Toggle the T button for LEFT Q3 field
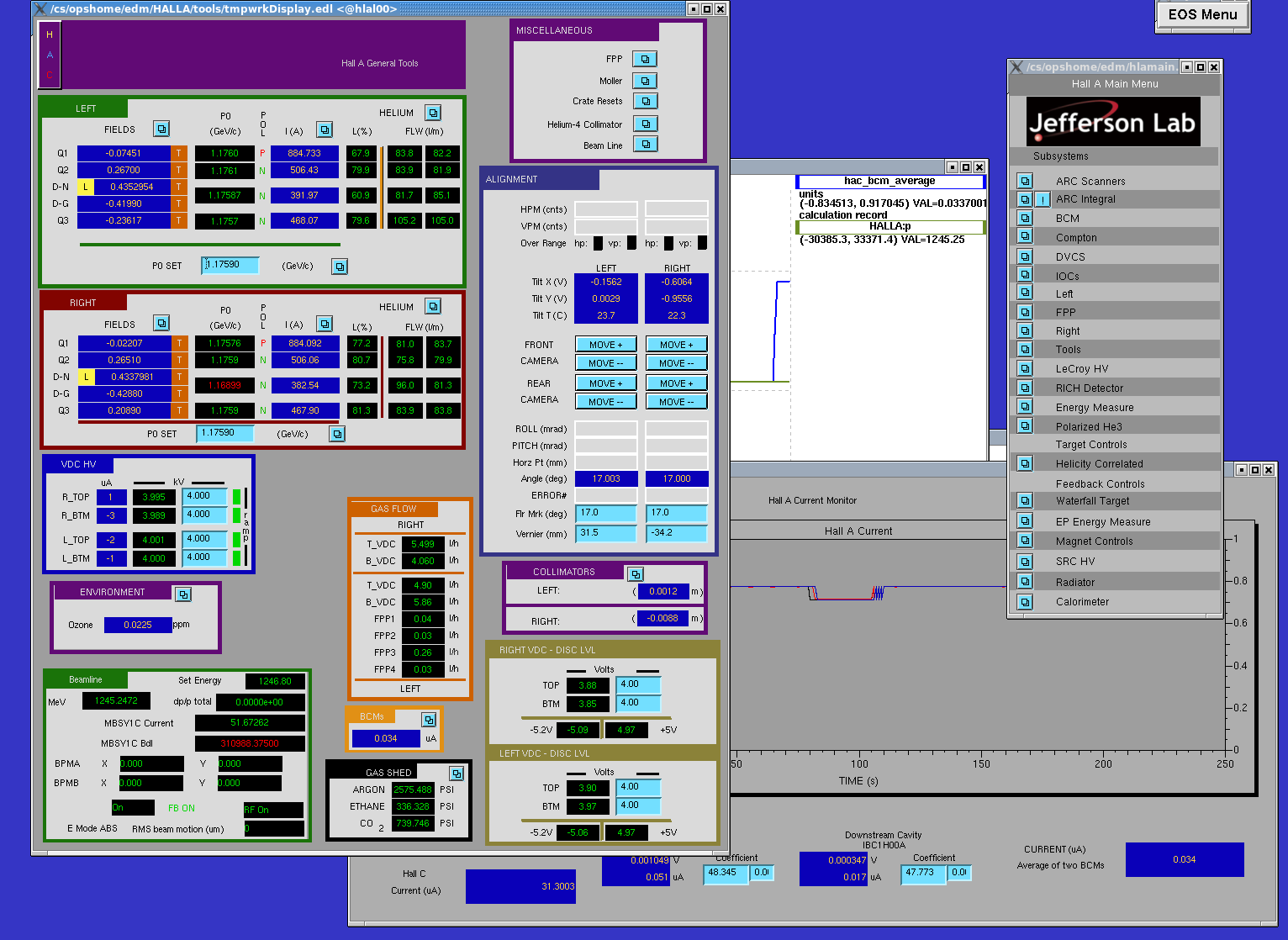Image resolution: width=1288 pixels, height=940 pixels. (x=179, y=220)
